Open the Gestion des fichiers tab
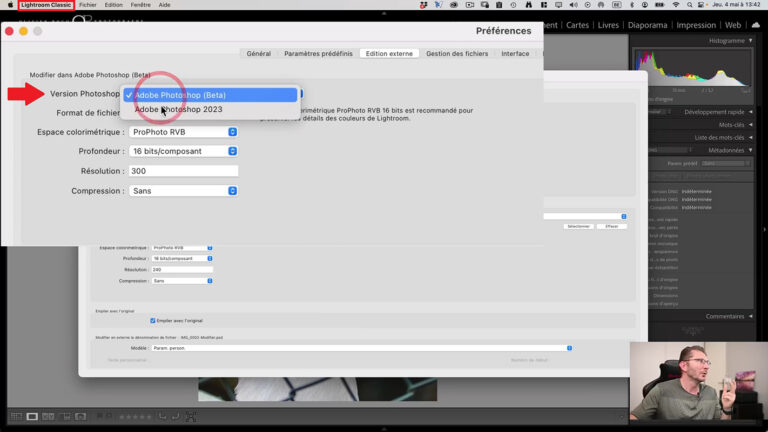 point(457,53)
